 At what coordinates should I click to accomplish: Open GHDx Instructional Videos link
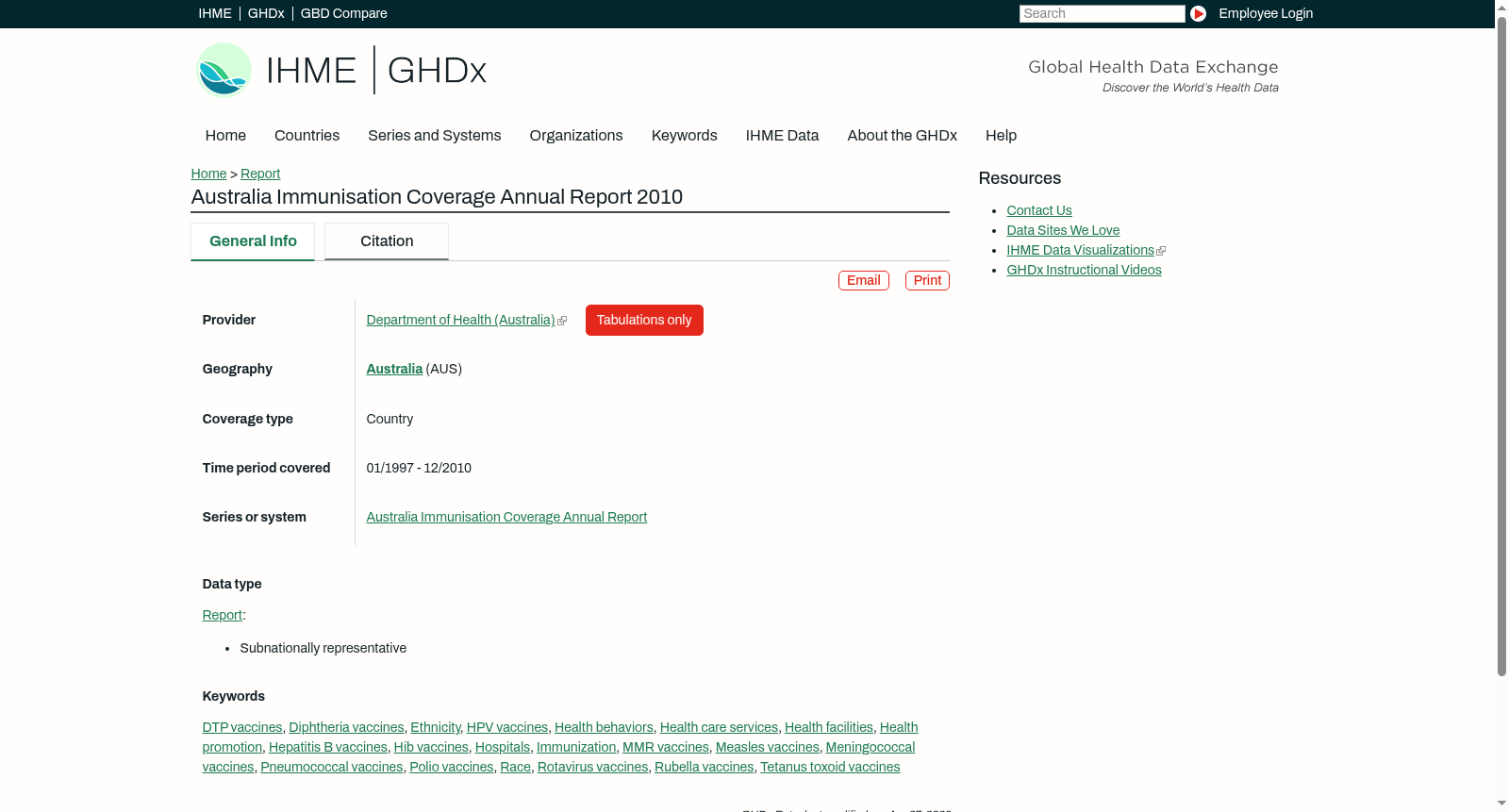pos(1084,270)
